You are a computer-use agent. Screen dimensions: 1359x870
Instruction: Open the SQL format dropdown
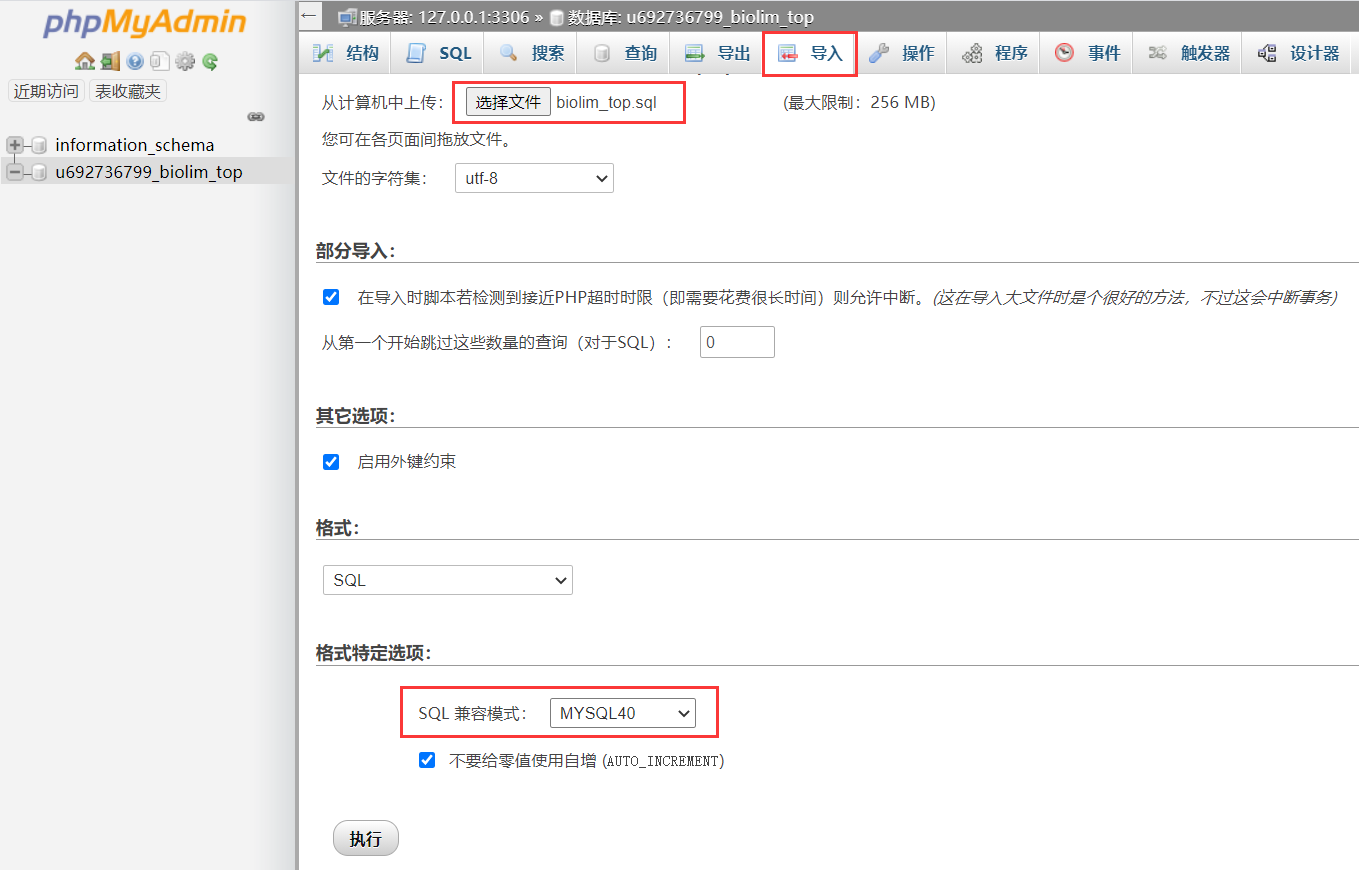point(447,580)
